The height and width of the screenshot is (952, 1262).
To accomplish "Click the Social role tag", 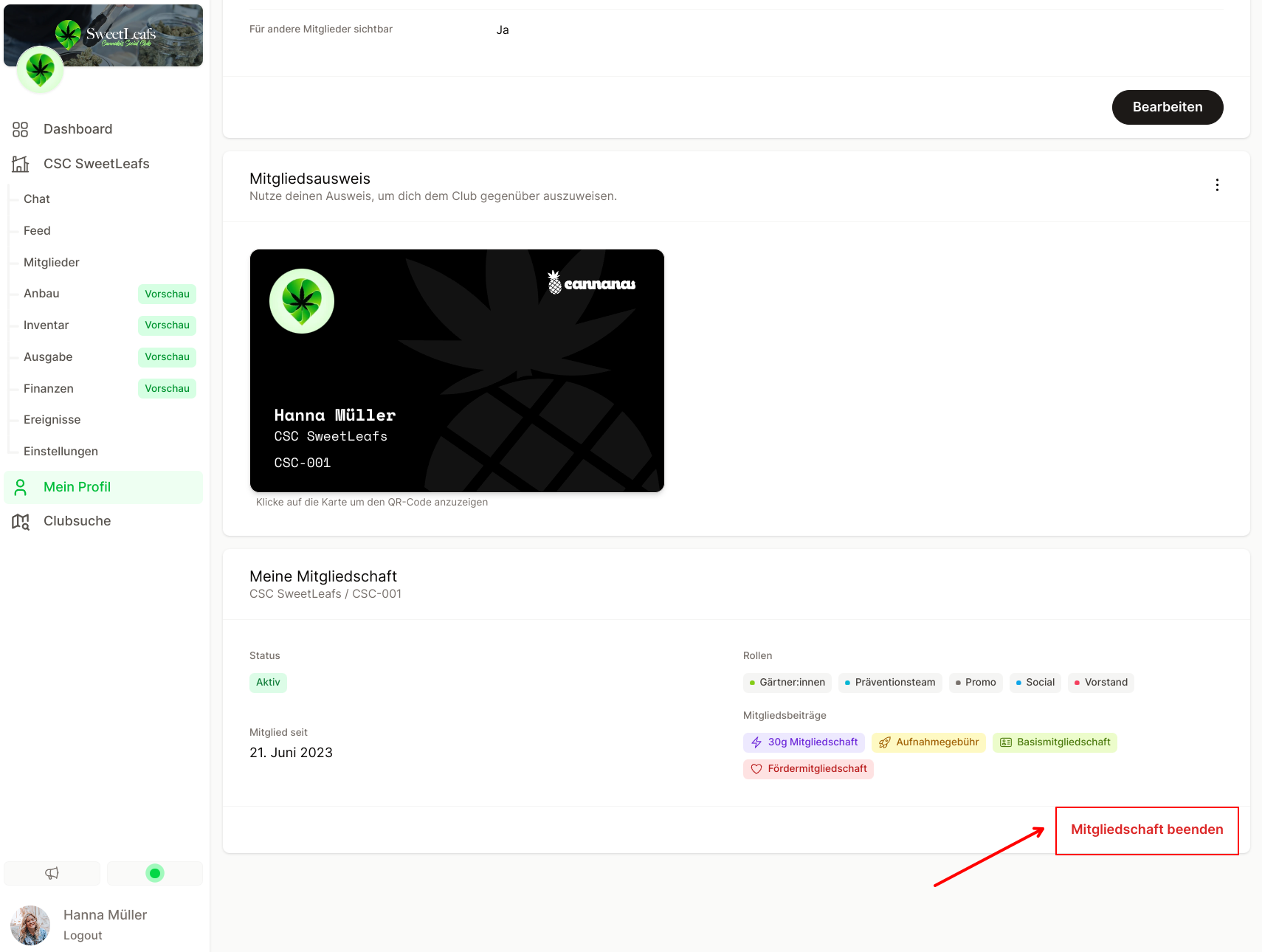I will (1035, 683).
